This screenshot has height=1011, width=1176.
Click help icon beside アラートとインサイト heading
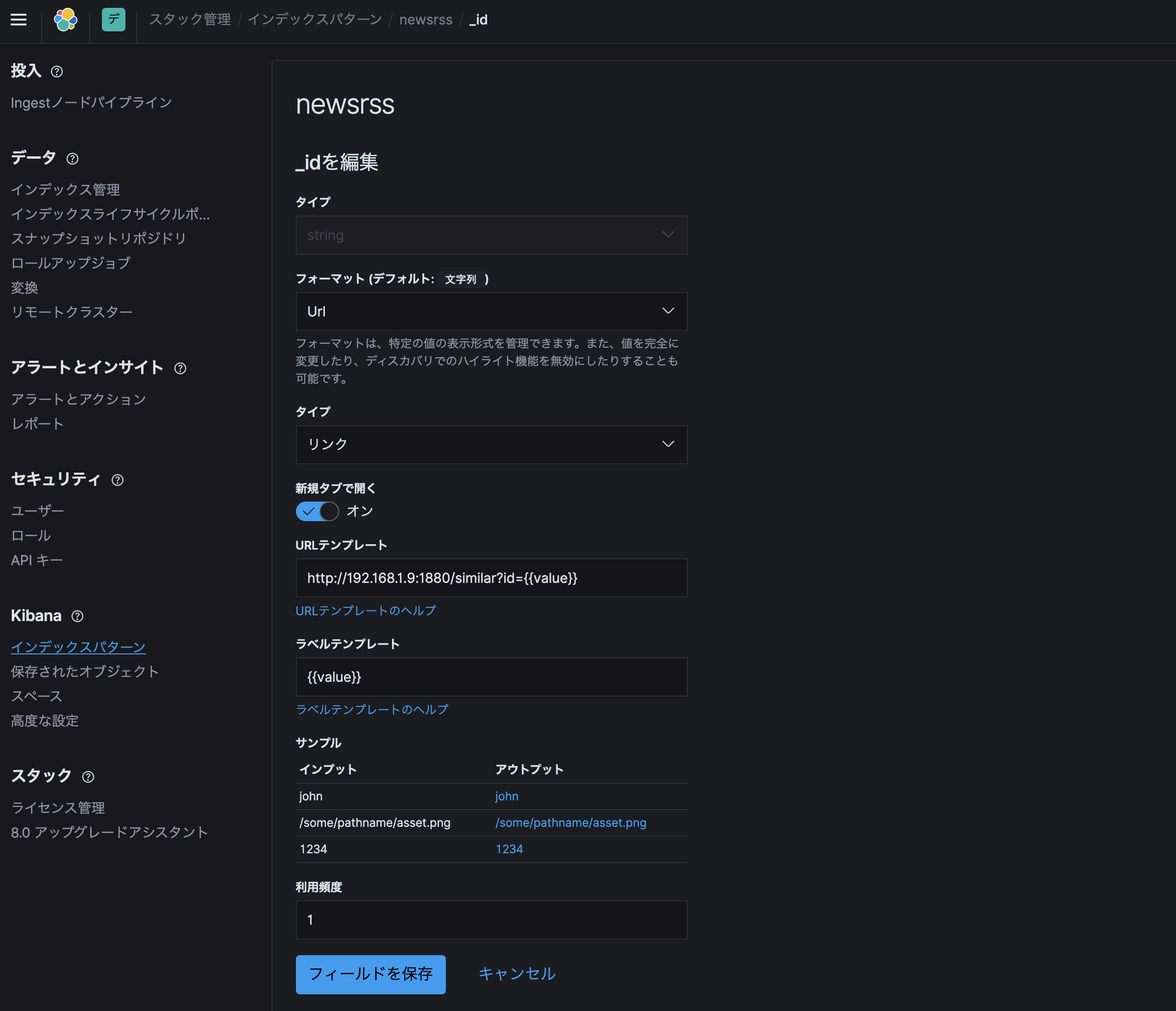tap(180, 369)
